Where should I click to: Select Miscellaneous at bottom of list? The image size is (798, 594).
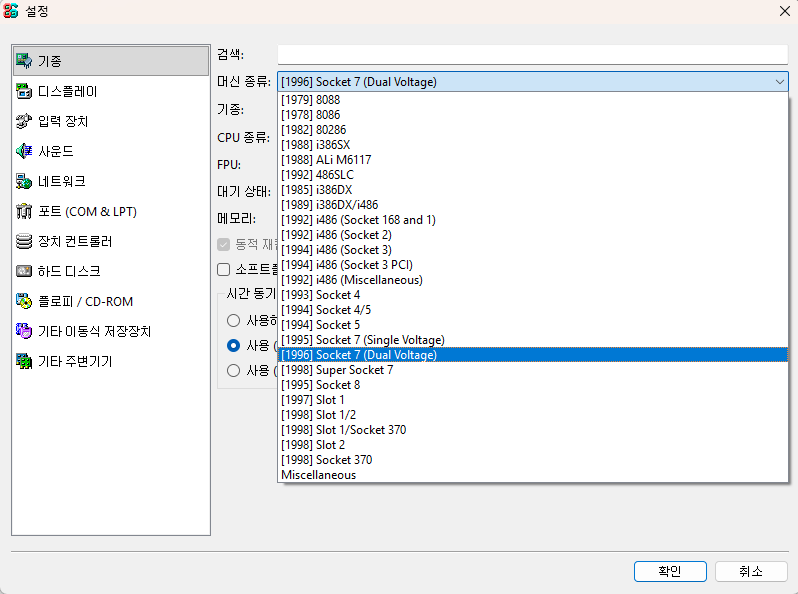click(318, 475)
